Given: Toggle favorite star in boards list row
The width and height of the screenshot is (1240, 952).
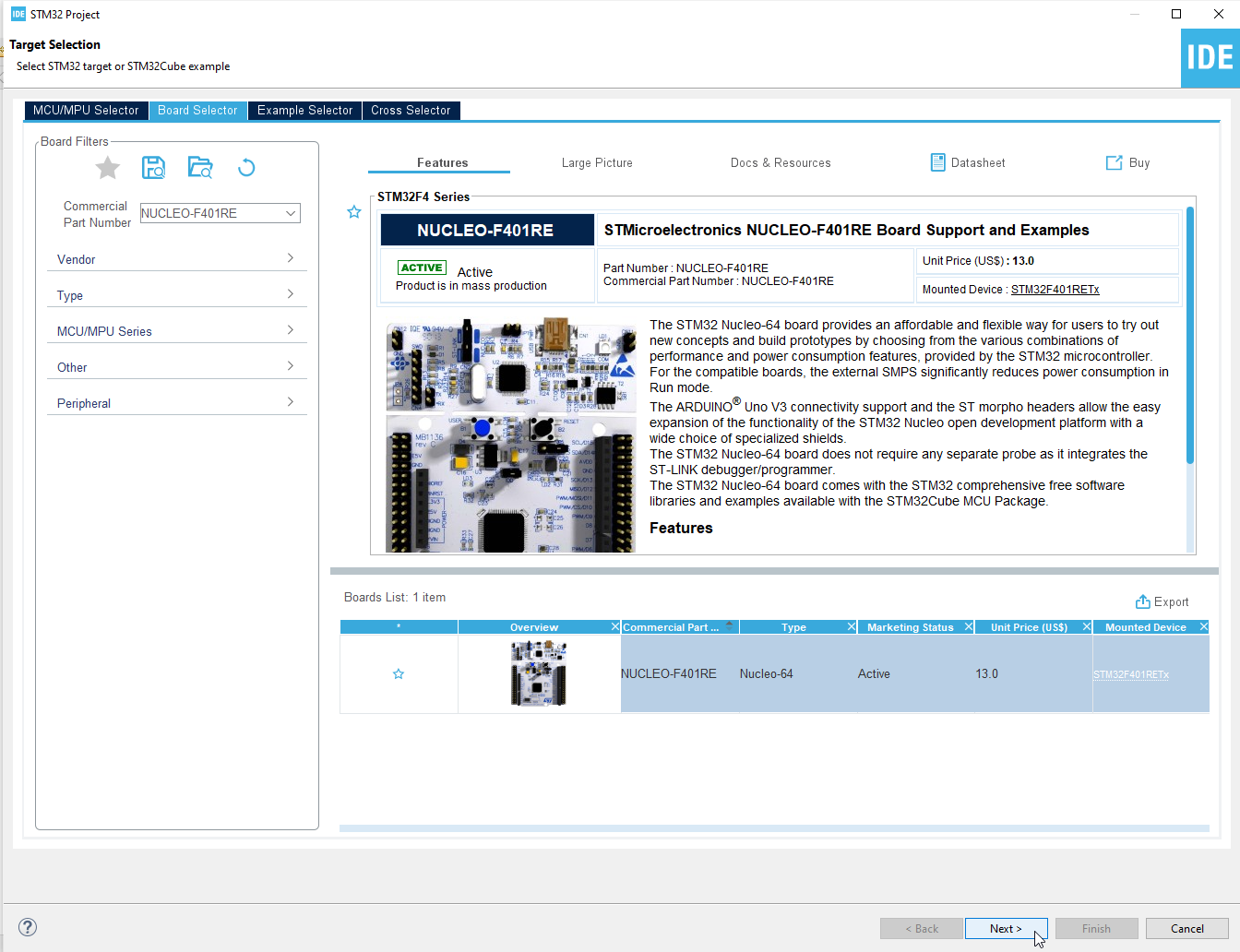Looking at the screenshot, I should tap(399, 674).
